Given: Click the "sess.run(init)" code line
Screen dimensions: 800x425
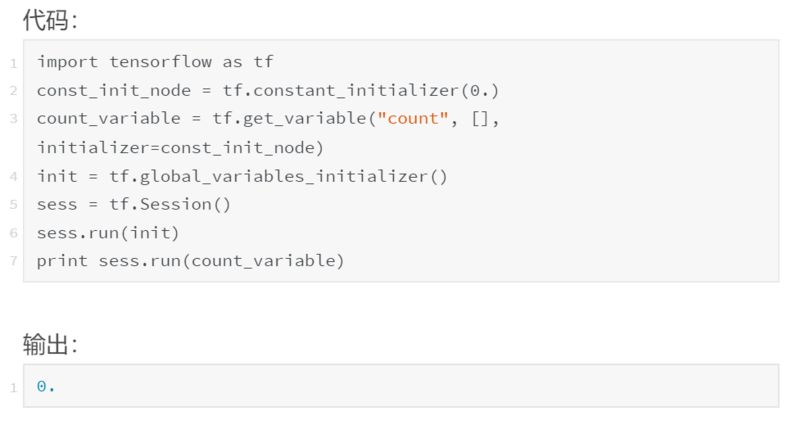Looking at the screenshot, I should [x=108, y=233].
